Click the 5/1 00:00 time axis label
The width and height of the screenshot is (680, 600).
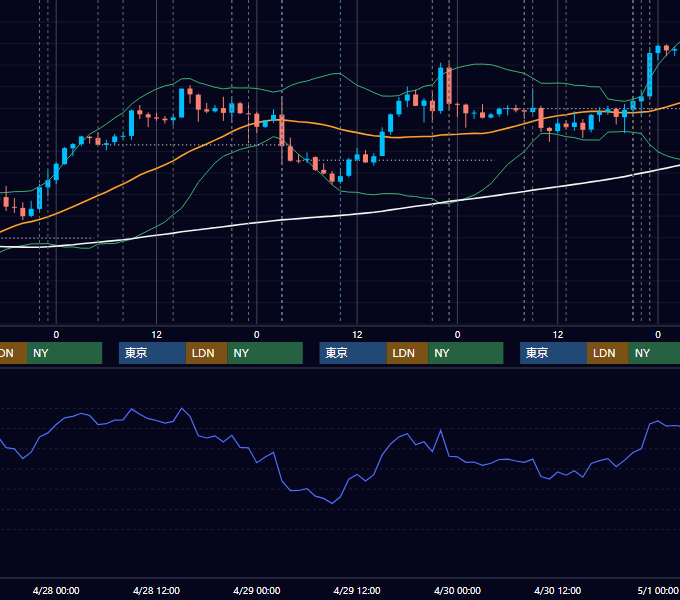[x=658, y=590]
